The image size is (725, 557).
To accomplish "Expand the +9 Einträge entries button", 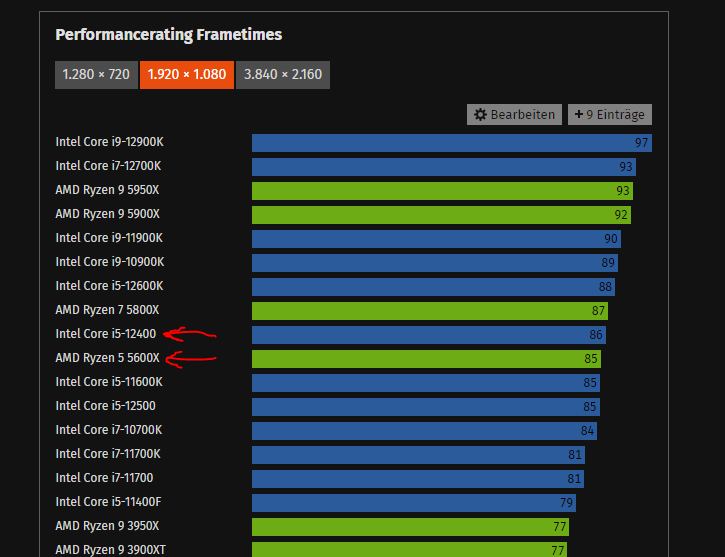I will point(610,114).
